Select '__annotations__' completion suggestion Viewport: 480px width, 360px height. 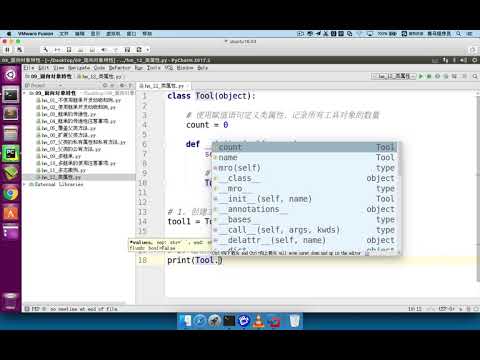[305, 209]
